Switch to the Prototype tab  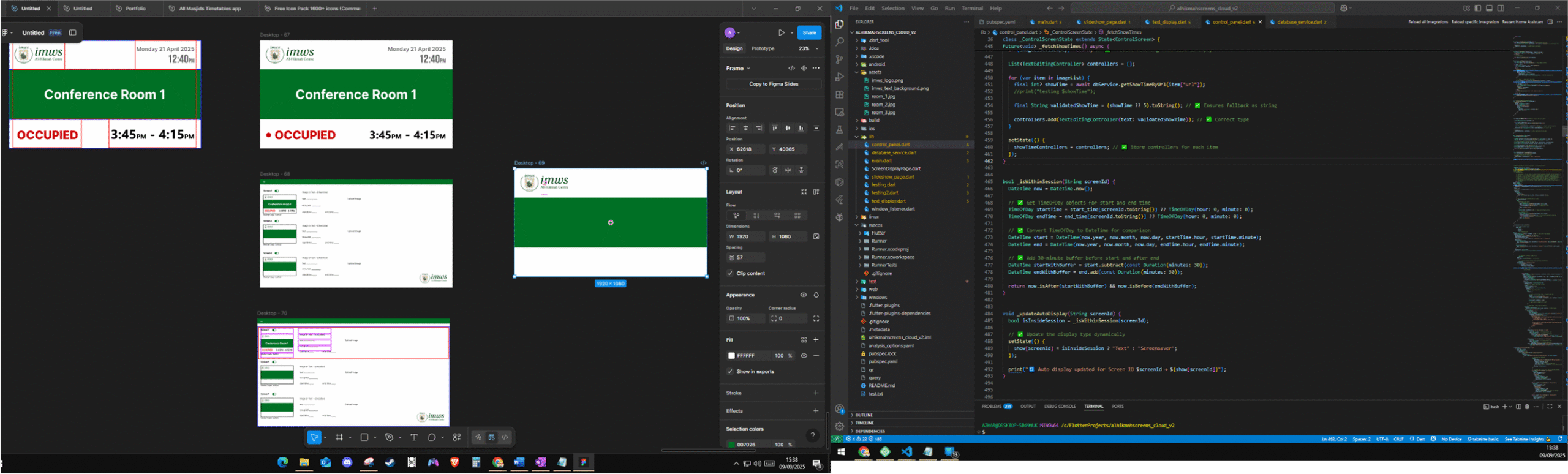763,48
